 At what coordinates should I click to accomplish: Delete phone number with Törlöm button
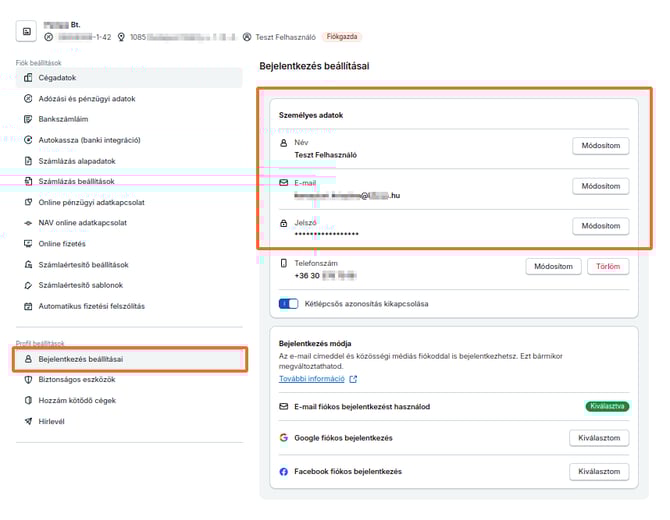tap(609, 267)
